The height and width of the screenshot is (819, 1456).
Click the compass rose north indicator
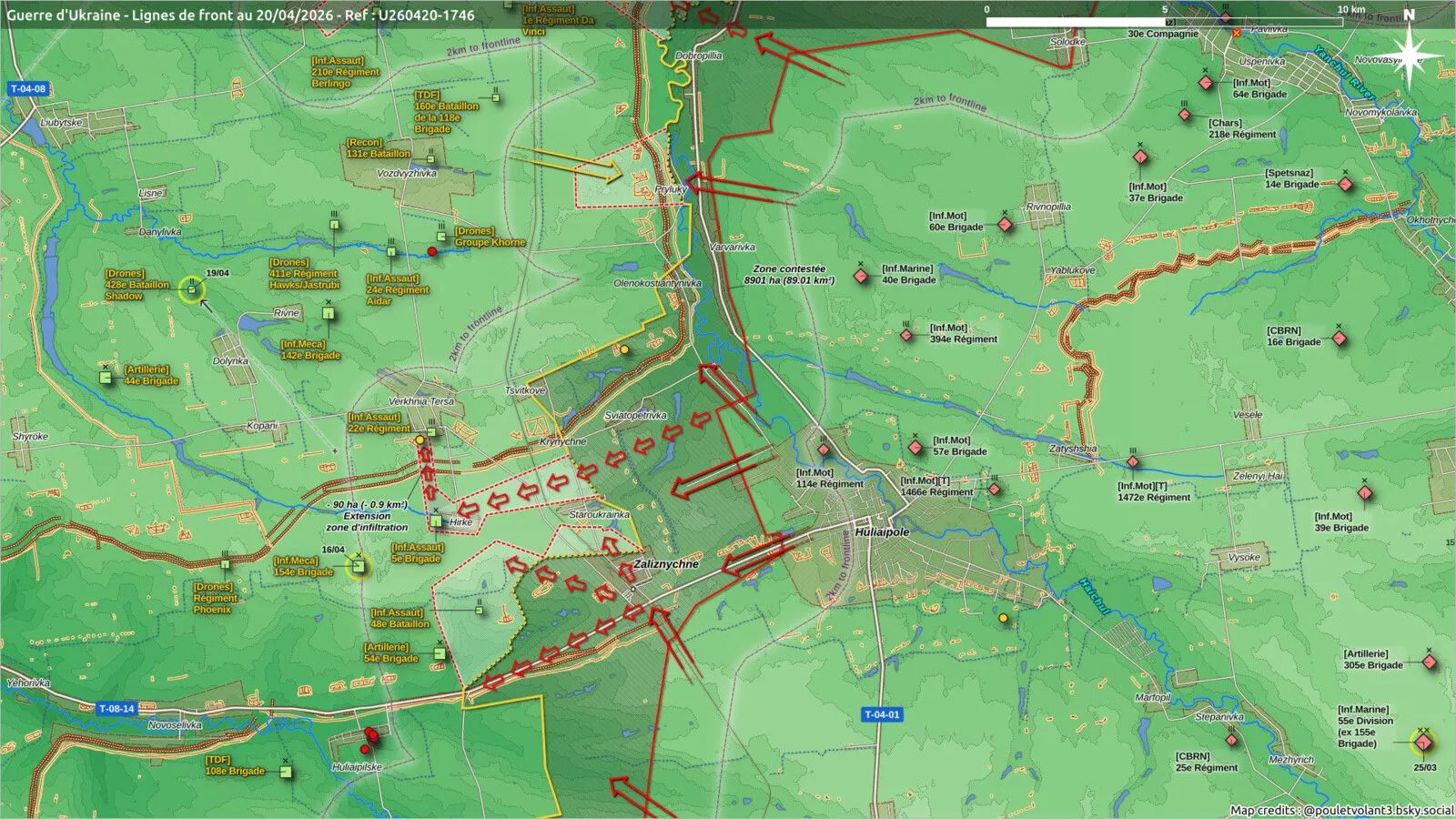[1409, 53]
